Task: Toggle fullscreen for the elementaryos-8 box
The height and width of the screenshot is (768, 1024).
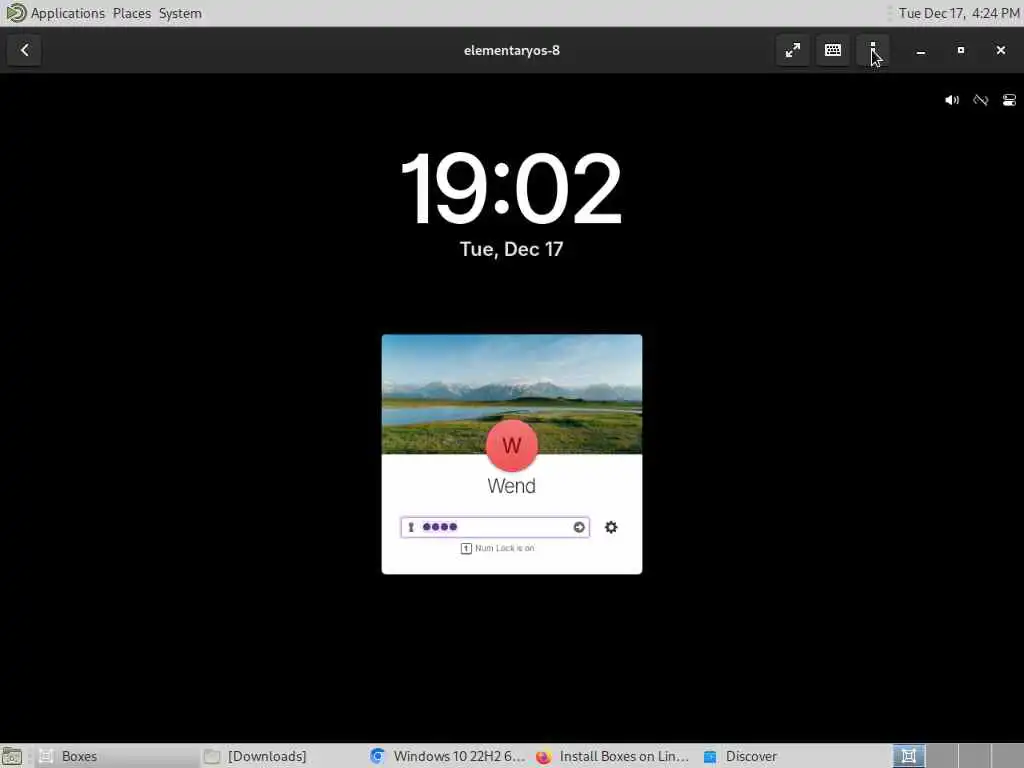Action: [x=793, y=50]
